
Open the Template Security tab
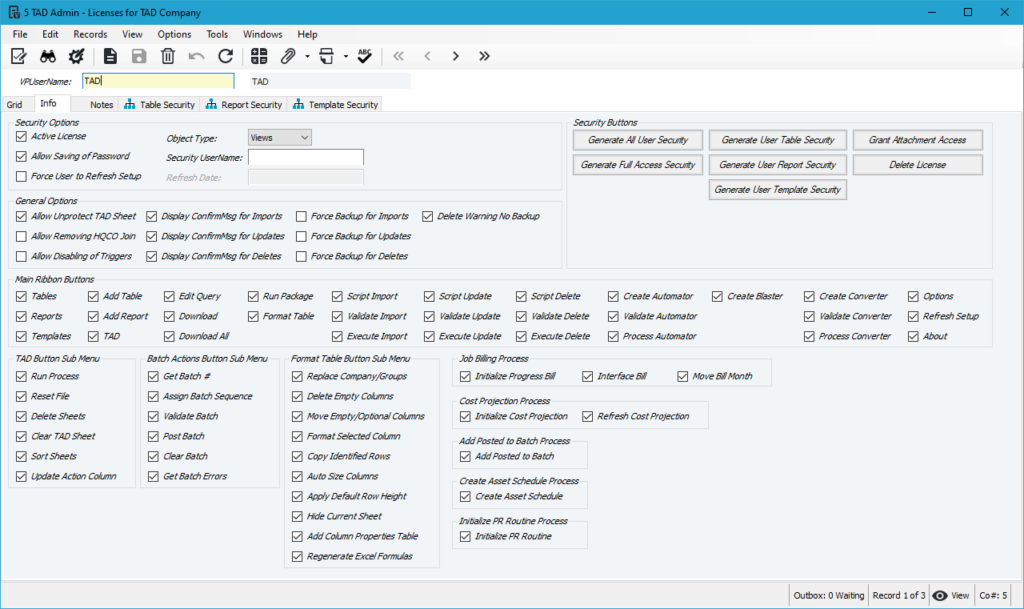[335, 104]
